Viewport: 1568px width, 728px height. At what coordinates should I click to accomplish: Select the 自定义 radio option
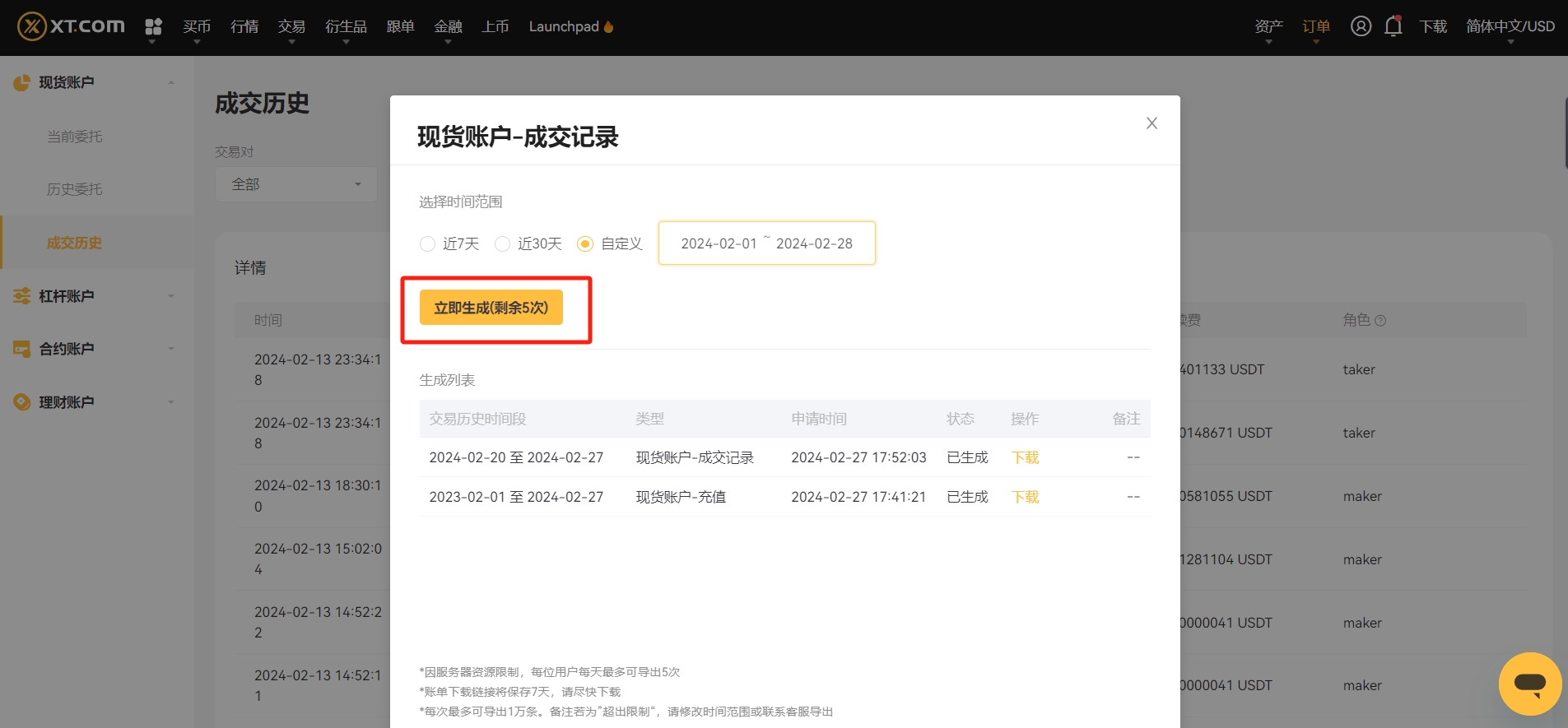pyautogui.click(x=585, y=243)
